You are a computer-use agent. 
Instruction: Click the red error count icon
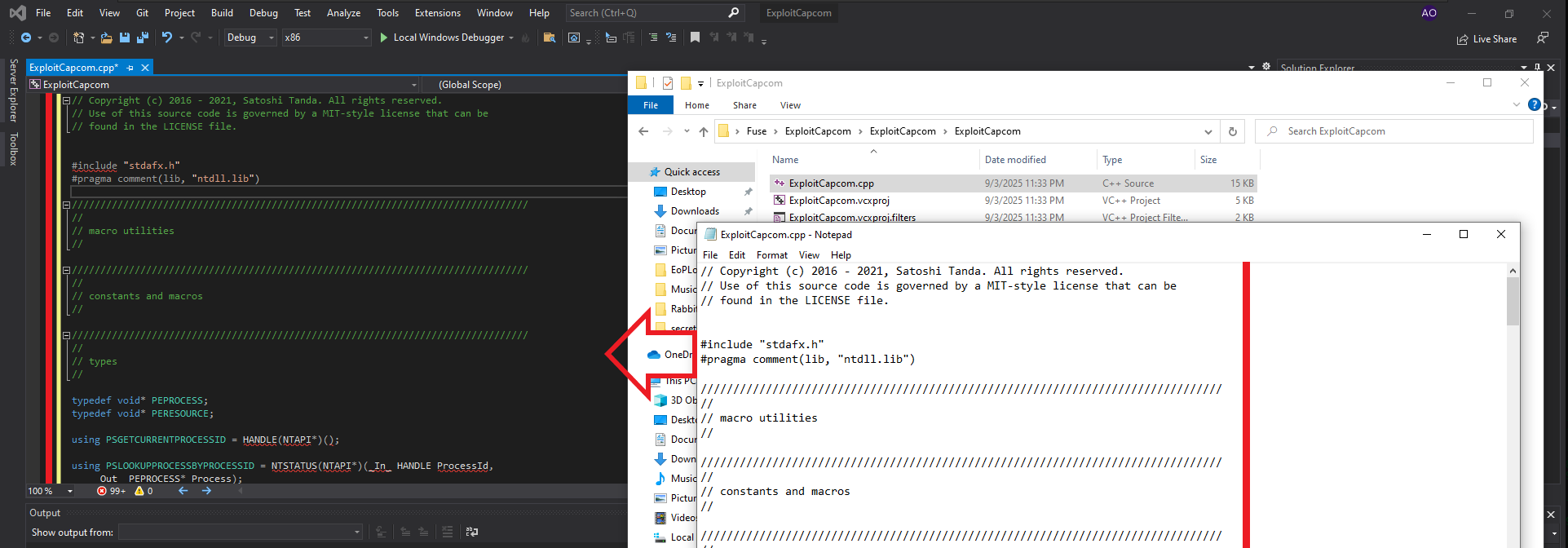(102, 491)
